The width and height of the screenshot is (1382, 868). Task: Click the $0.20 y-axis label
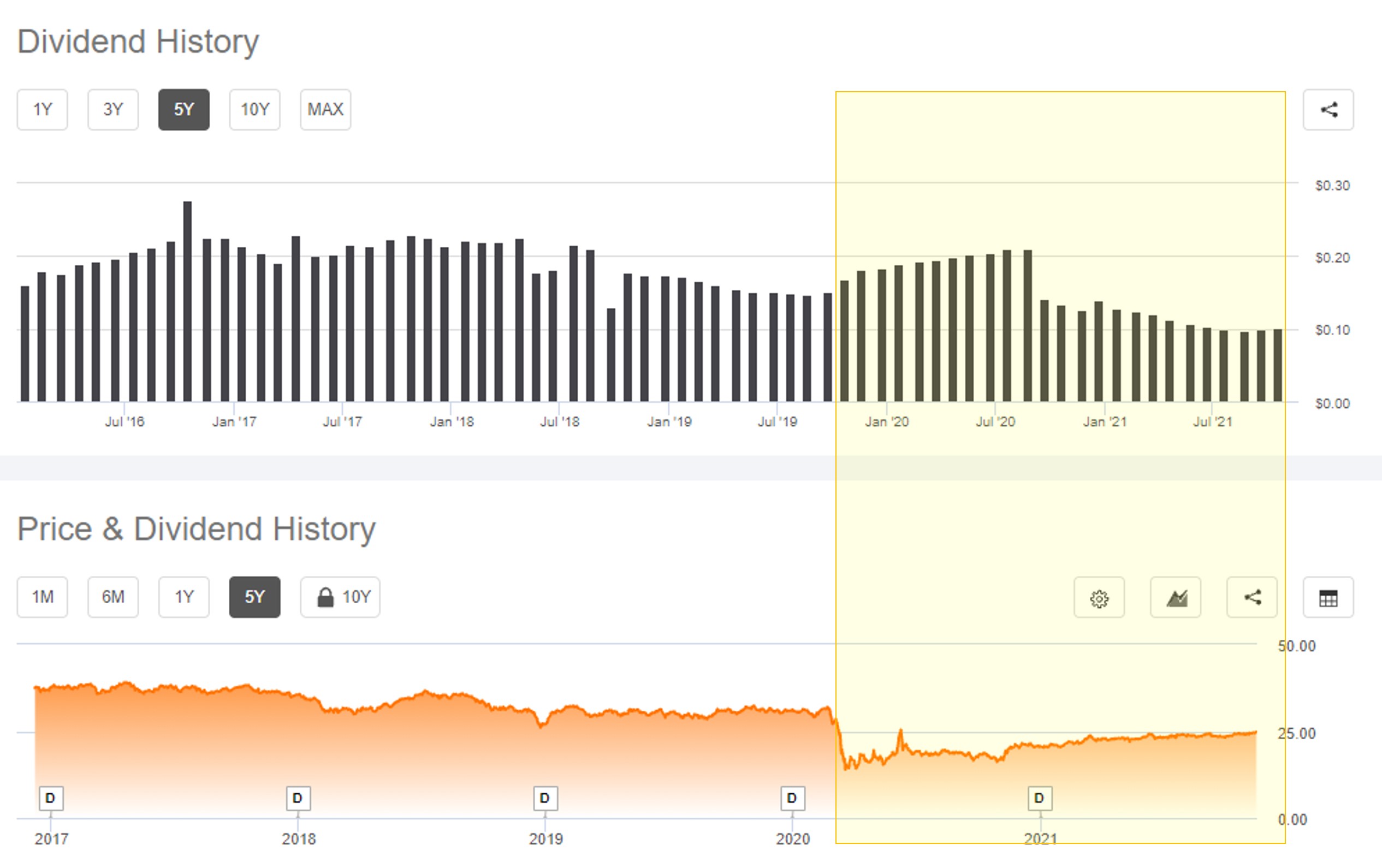[x=1332, y=258]
